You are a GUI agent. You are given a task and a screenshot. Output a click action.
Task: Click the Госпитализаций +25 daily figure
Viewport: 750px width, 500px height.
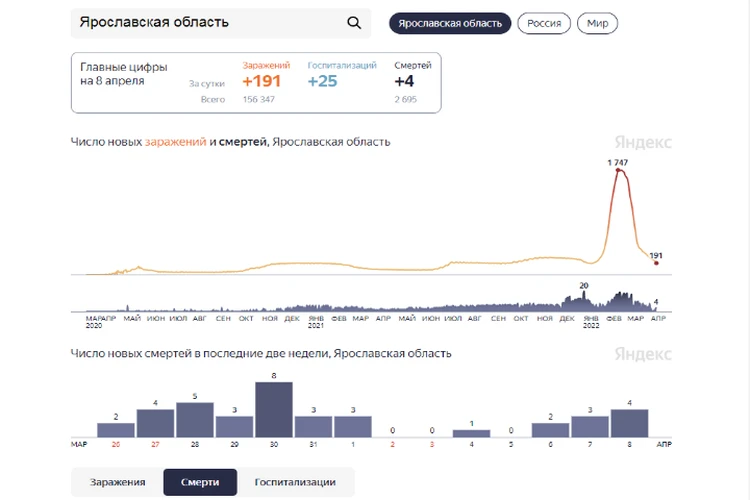pos(323,82)
